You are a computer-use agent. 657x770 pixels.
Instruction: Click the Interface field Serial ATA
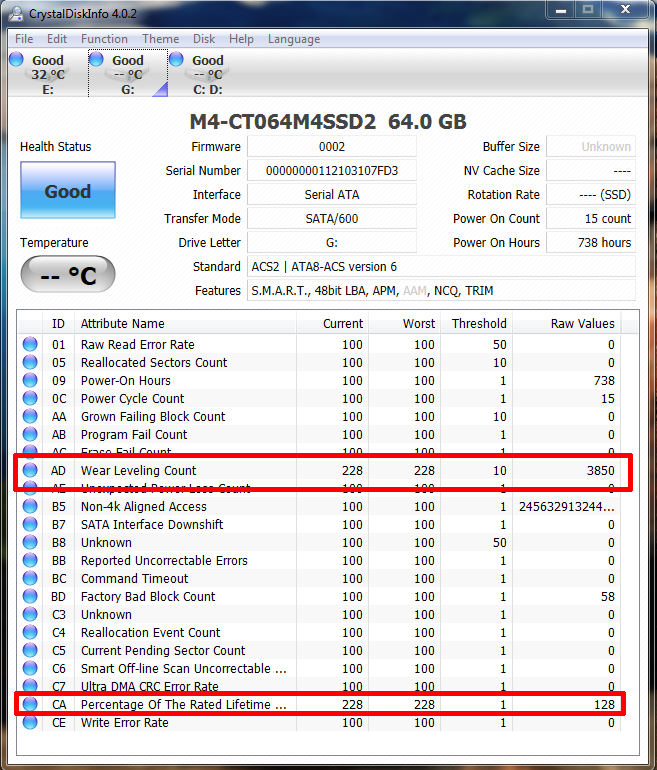coord(332,194)
